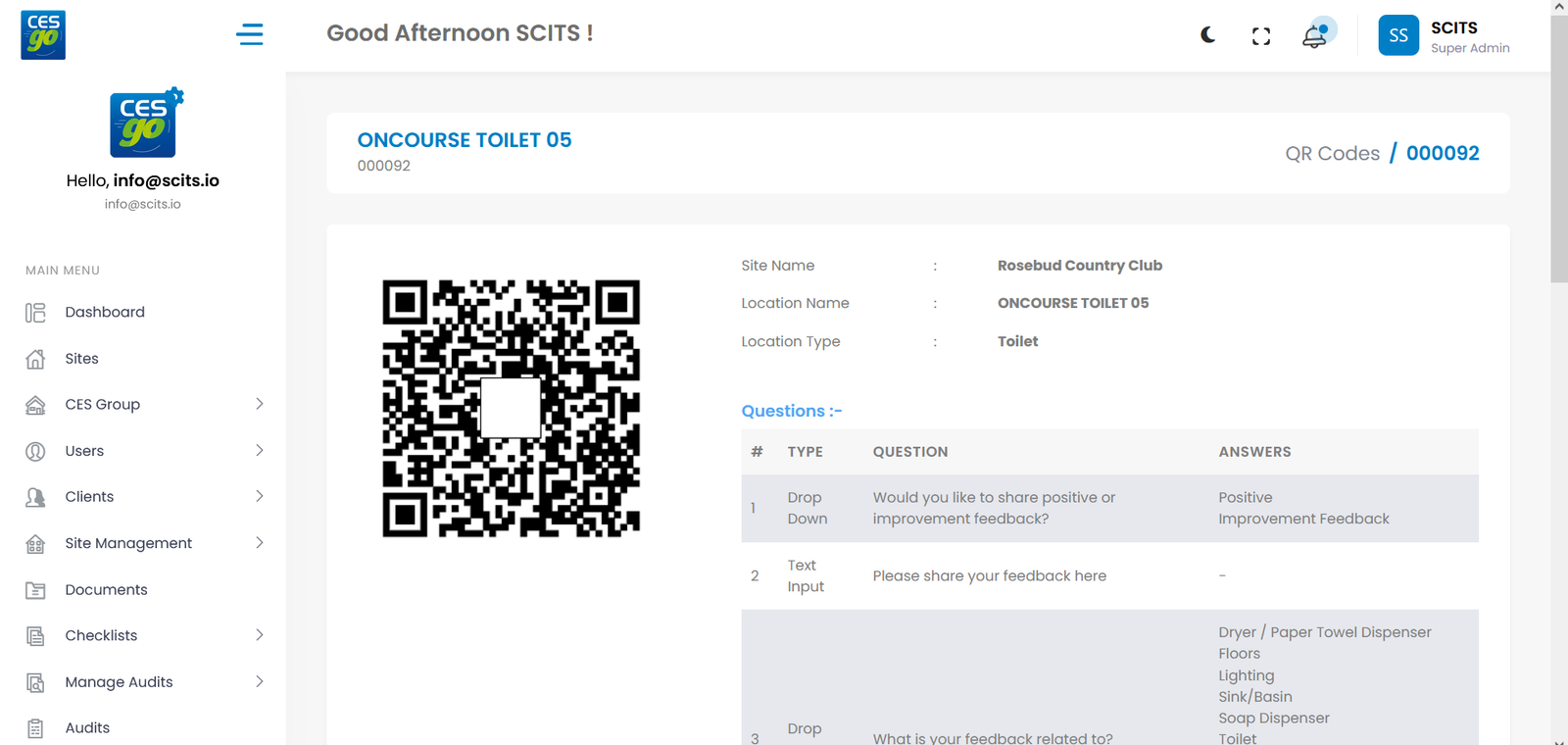Expand the Users submenu chevron
Image resolution: width=1568 pixels, height=745 pixels.
(260, 451)
